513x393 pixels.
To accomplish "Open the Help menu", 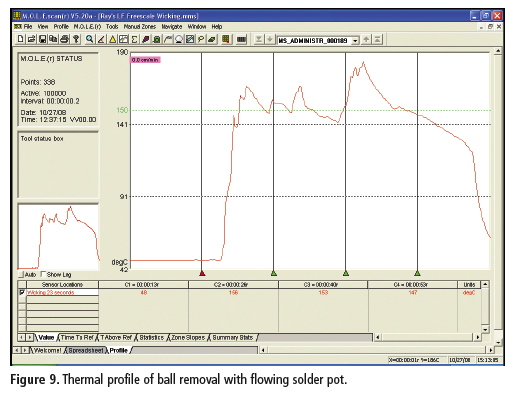I will [x=217, y=26].
